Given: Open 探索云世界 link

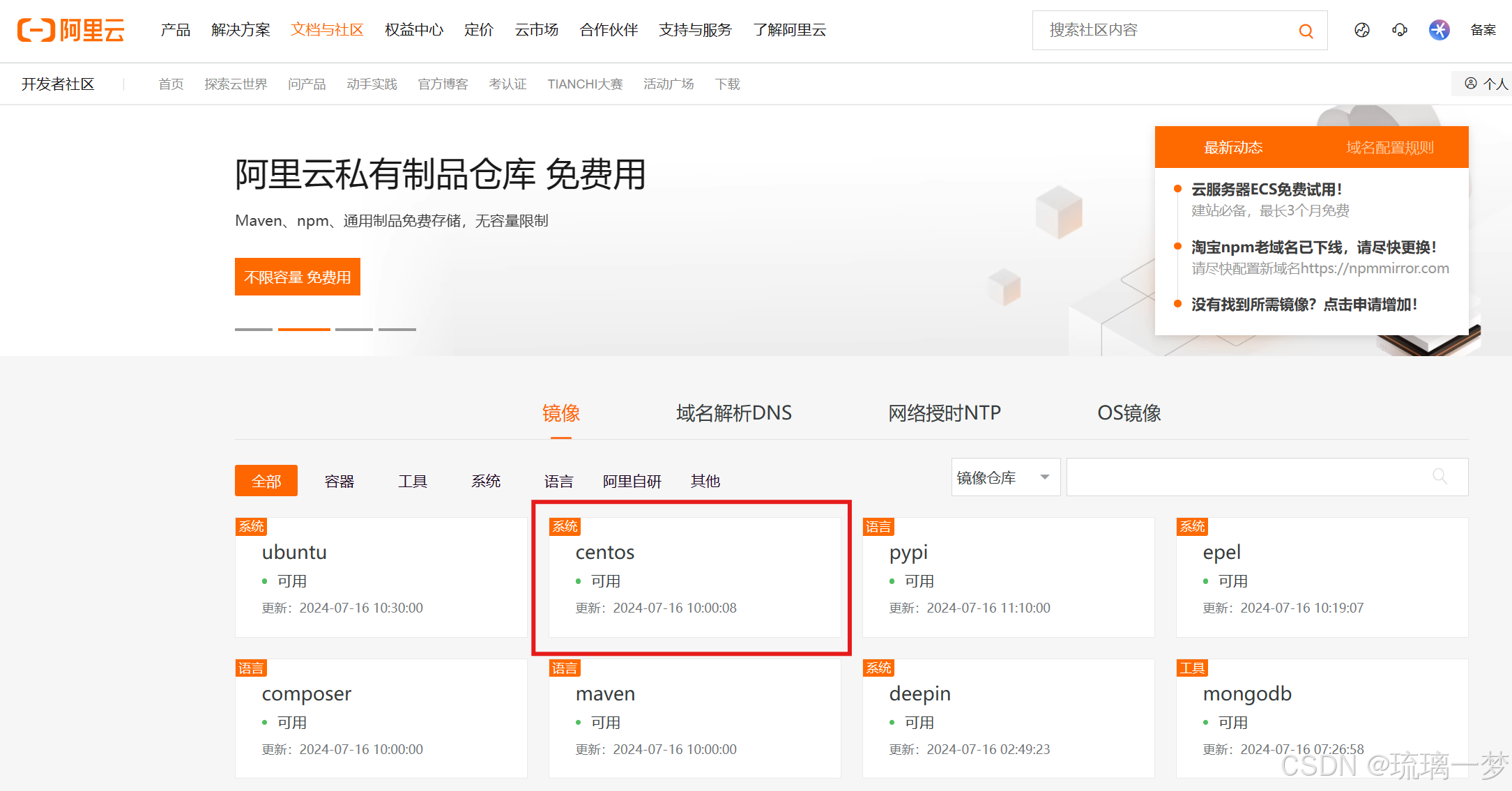Looking at the screenshot, I should [236, 84].
